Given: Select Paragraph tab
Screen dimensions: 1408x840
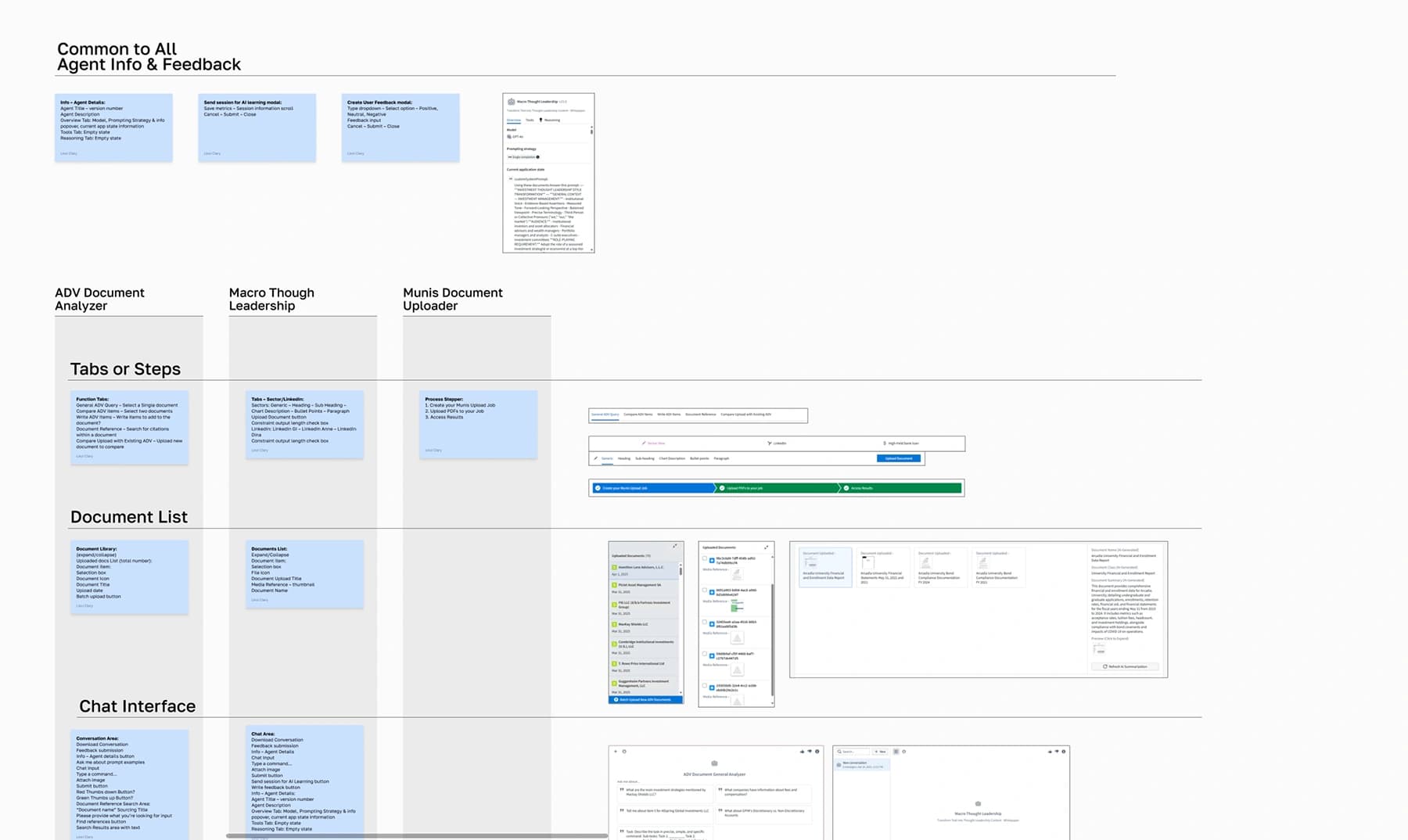Looking at the screenshot, I should [x=721, y=458].
